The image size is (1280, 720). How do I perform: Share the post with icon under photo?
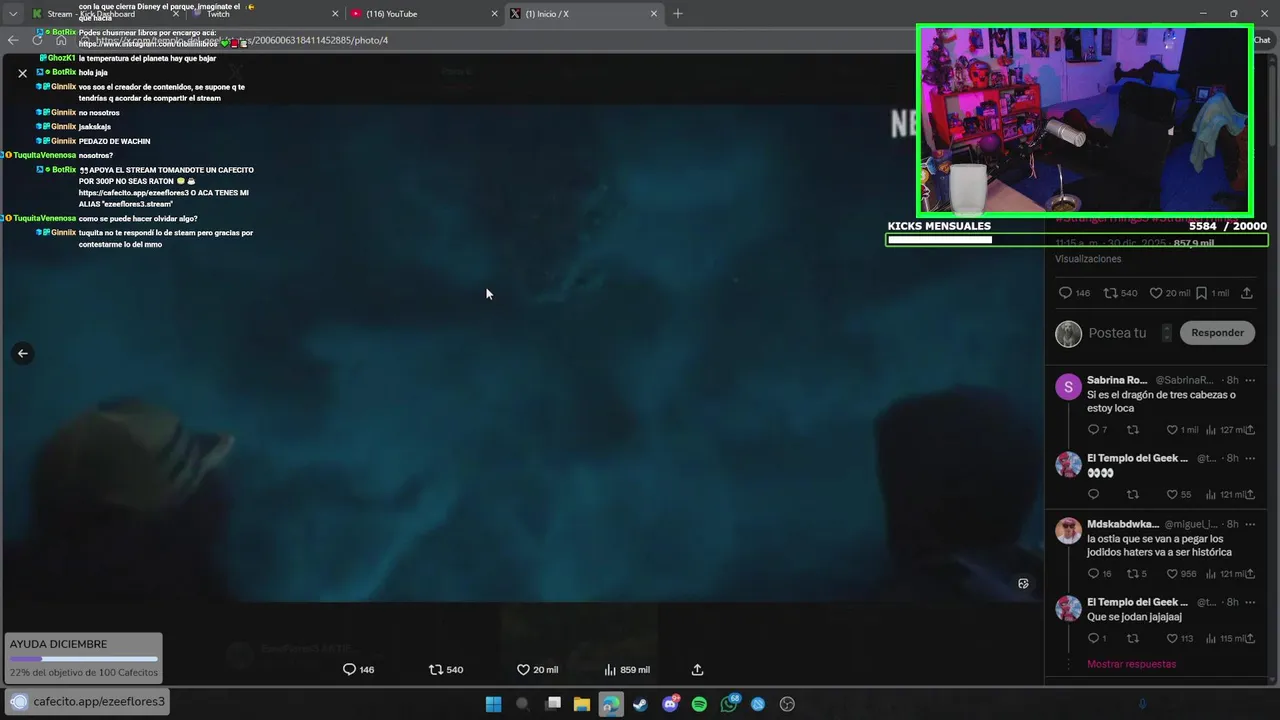pyautogui.click(x=697, y=670)
